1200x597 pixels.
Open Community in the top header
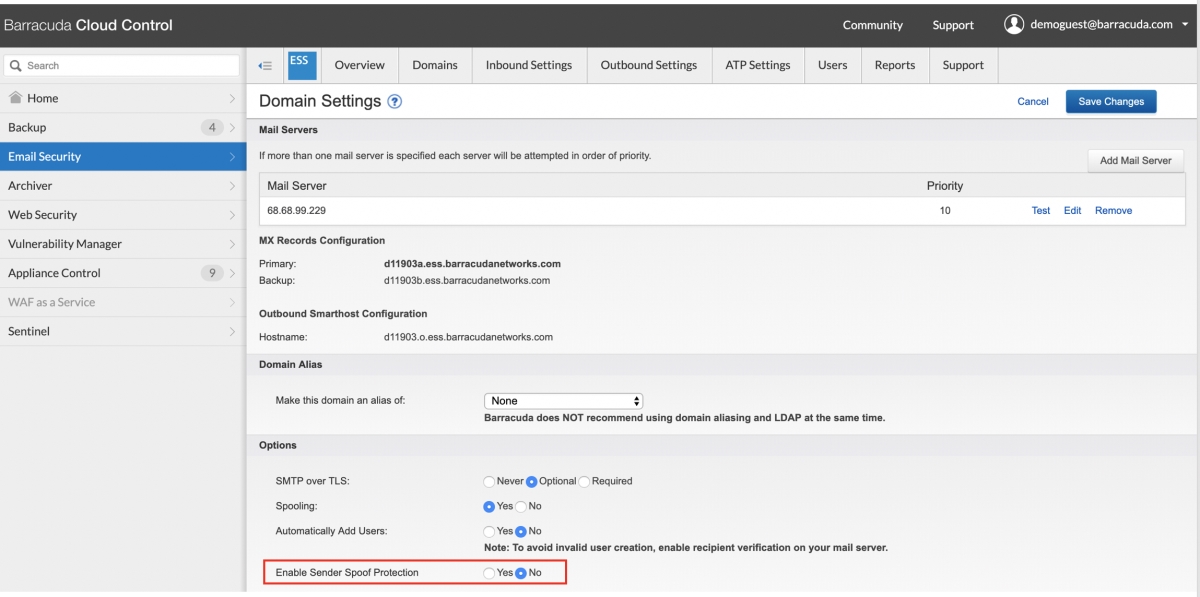pyautogui.click(x=872, y=25)
